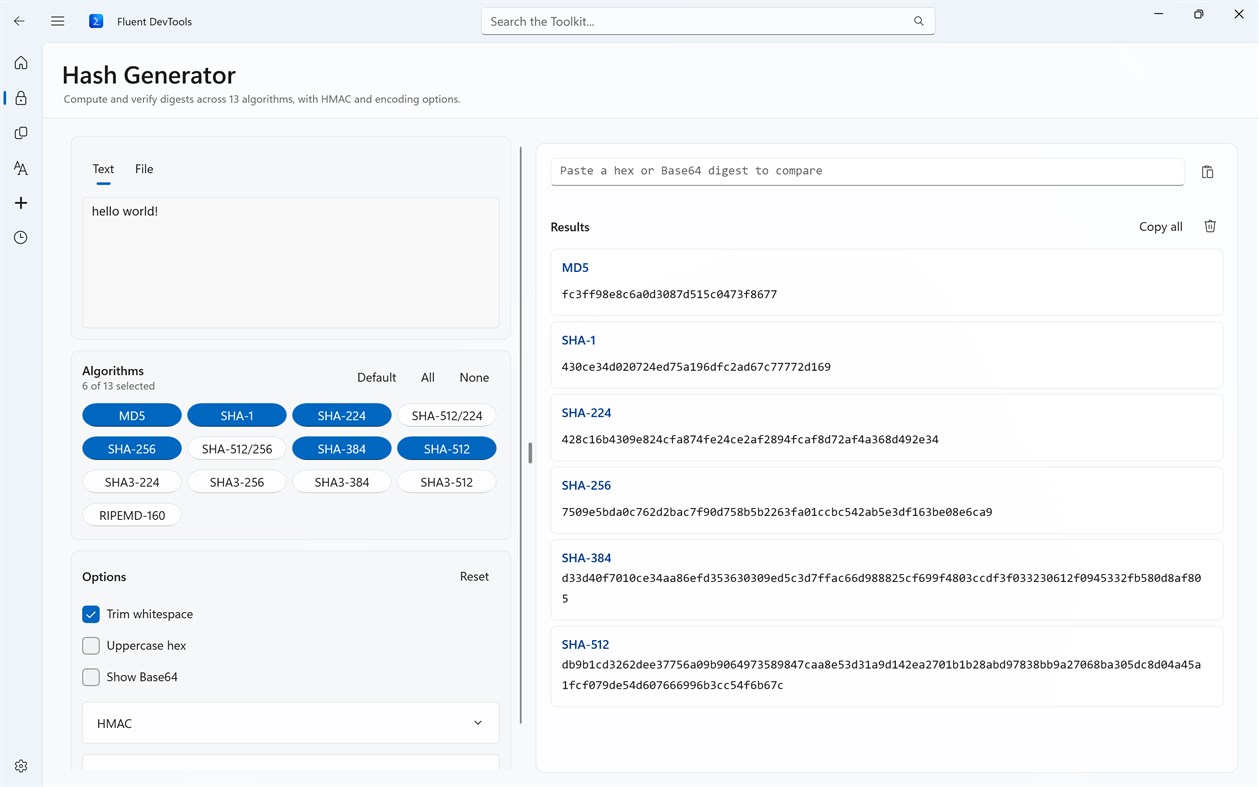
Task: Switch to the File tab
Action: point(144,169)
